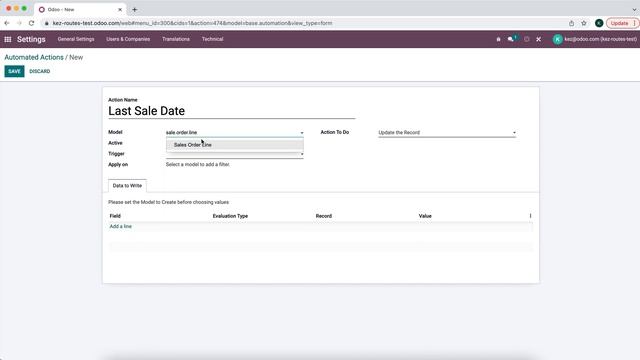
Task: Open Translations menu
Action: coord(176,39)
